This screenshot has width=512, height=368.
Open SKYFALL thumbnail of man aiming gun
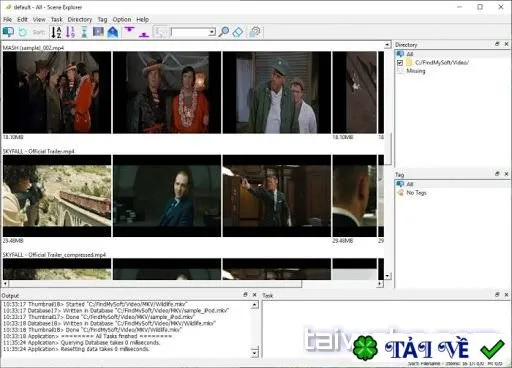point(277,196)
